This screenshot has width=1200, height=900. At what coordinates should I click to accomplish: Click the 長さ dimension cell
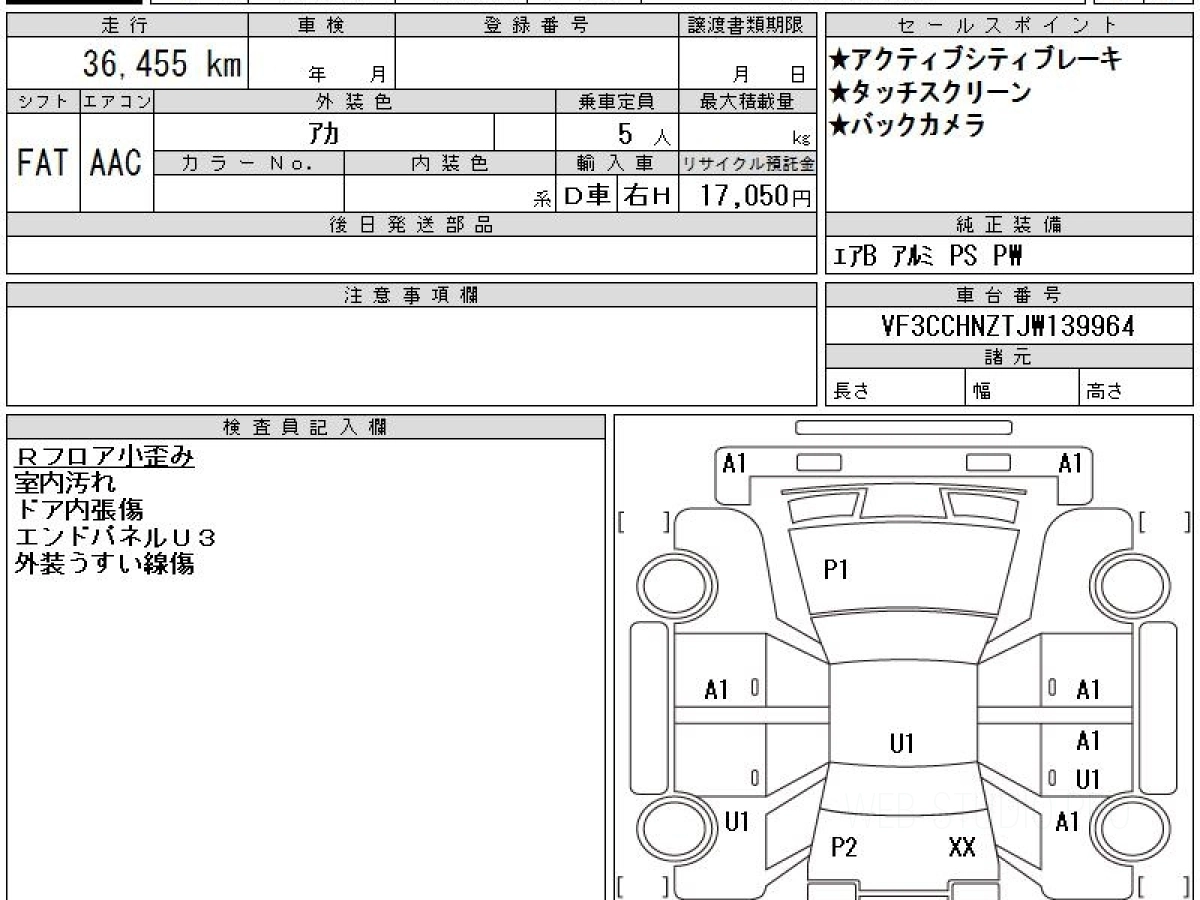[x=895, y=389]
